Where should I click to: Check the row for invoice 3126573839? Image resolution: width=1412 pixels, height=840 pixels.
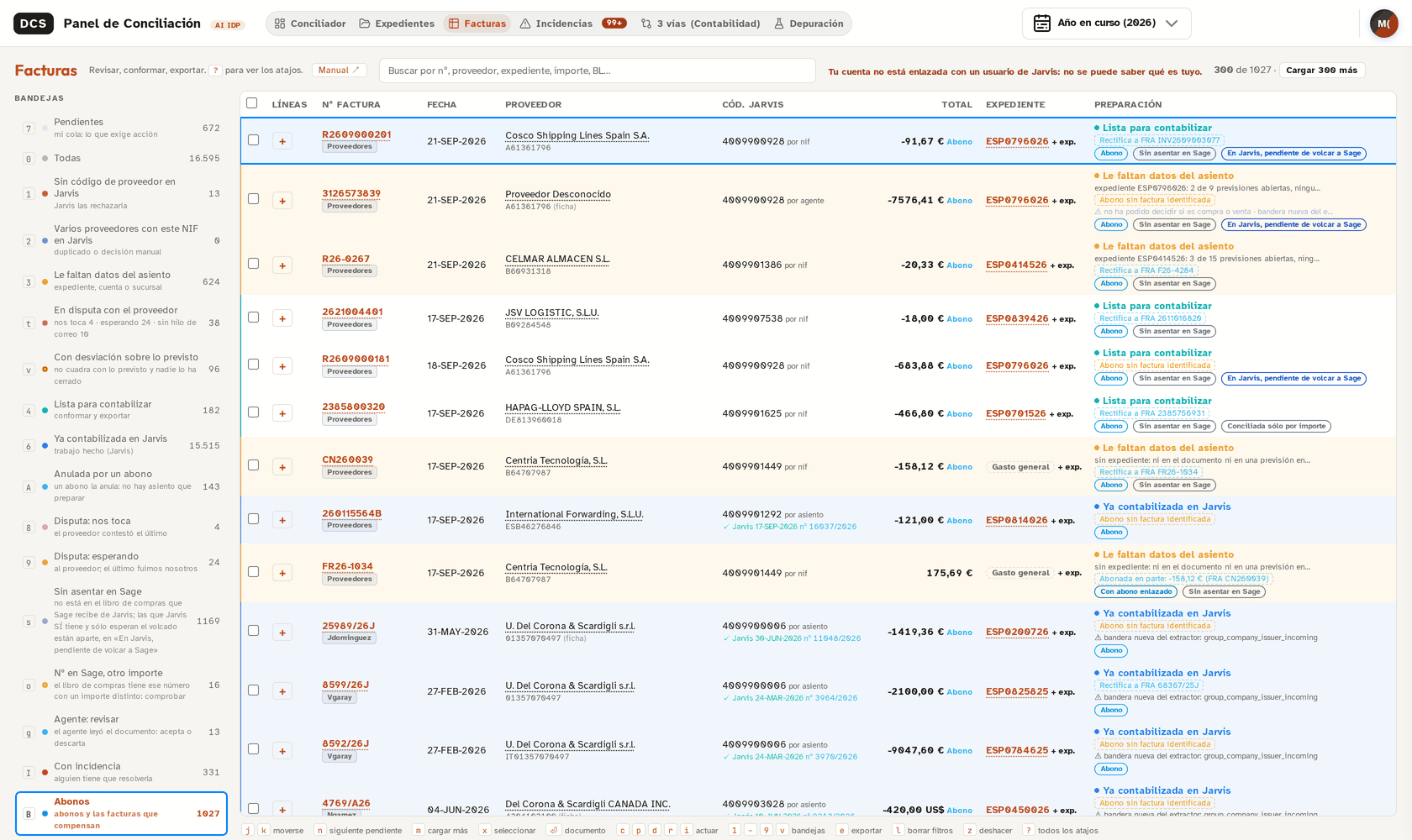(x=253, y=199)
